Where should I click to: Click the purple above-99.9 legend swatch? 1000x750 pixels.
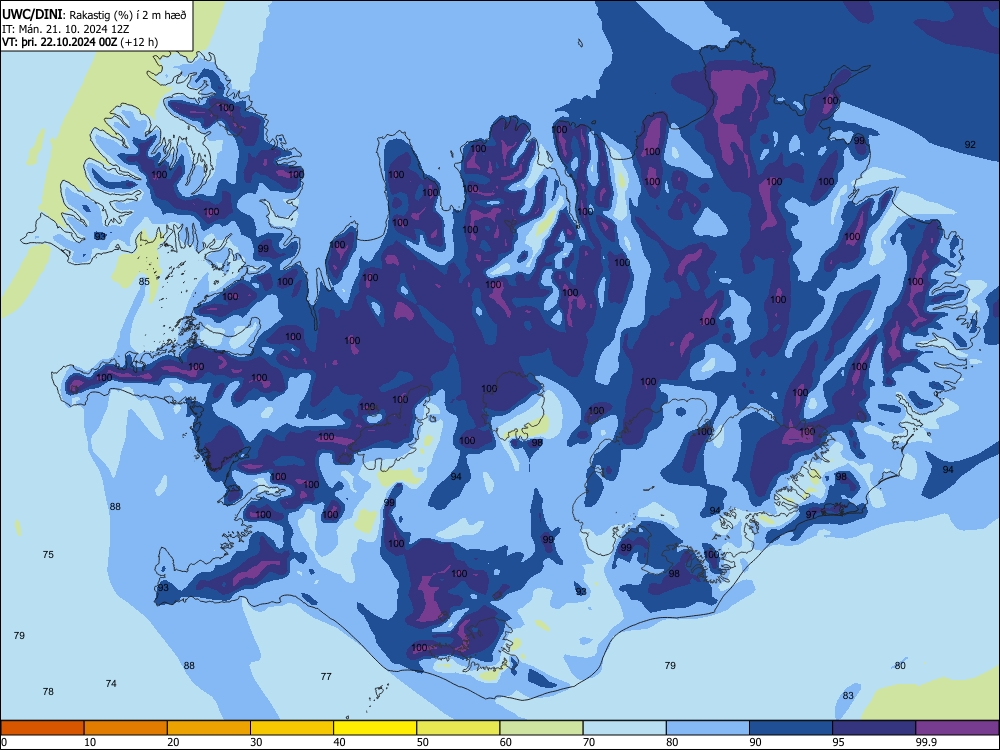957,728
